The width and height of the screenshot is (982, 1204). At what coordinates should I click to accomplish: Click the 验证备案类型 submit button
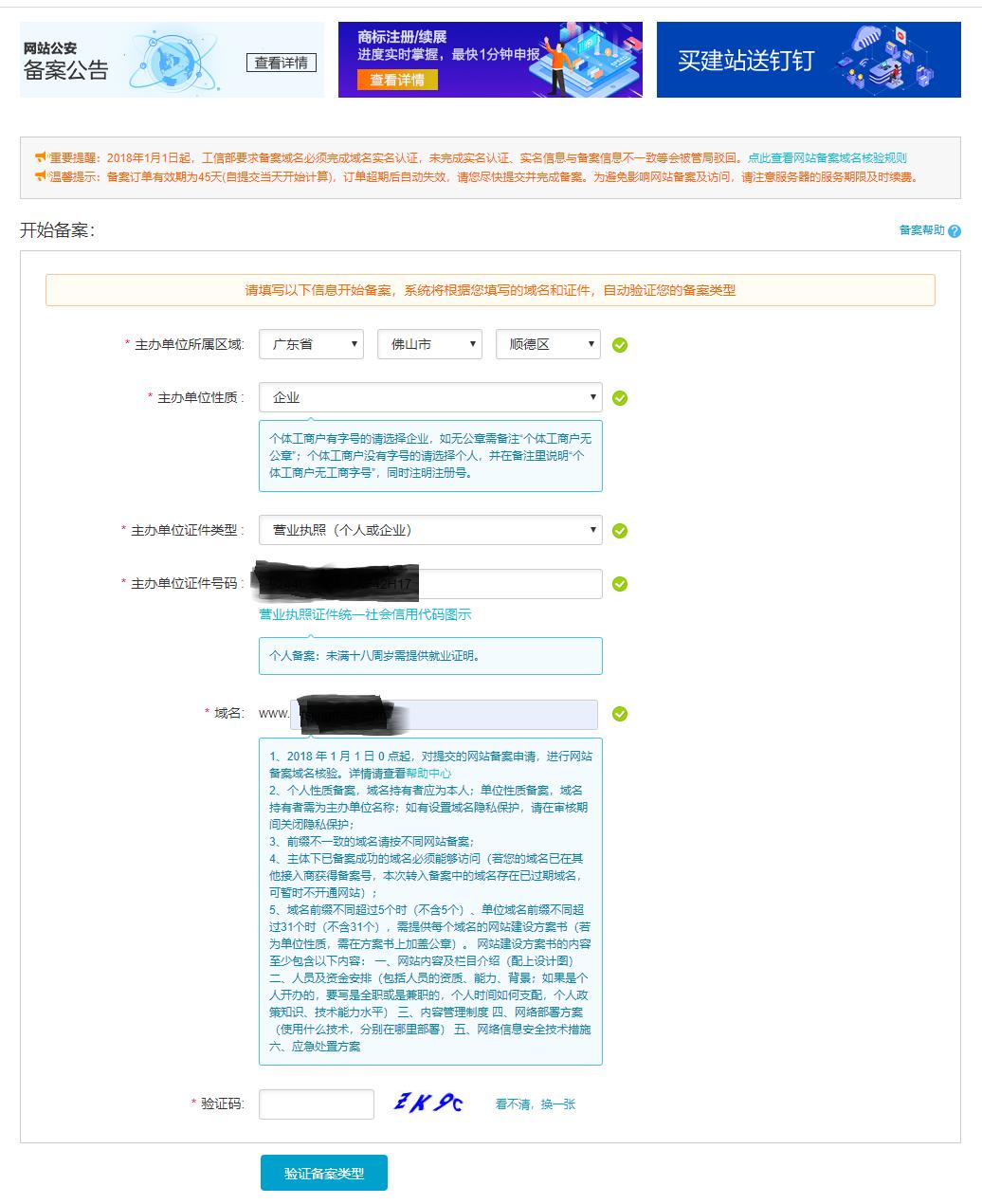324,1172
